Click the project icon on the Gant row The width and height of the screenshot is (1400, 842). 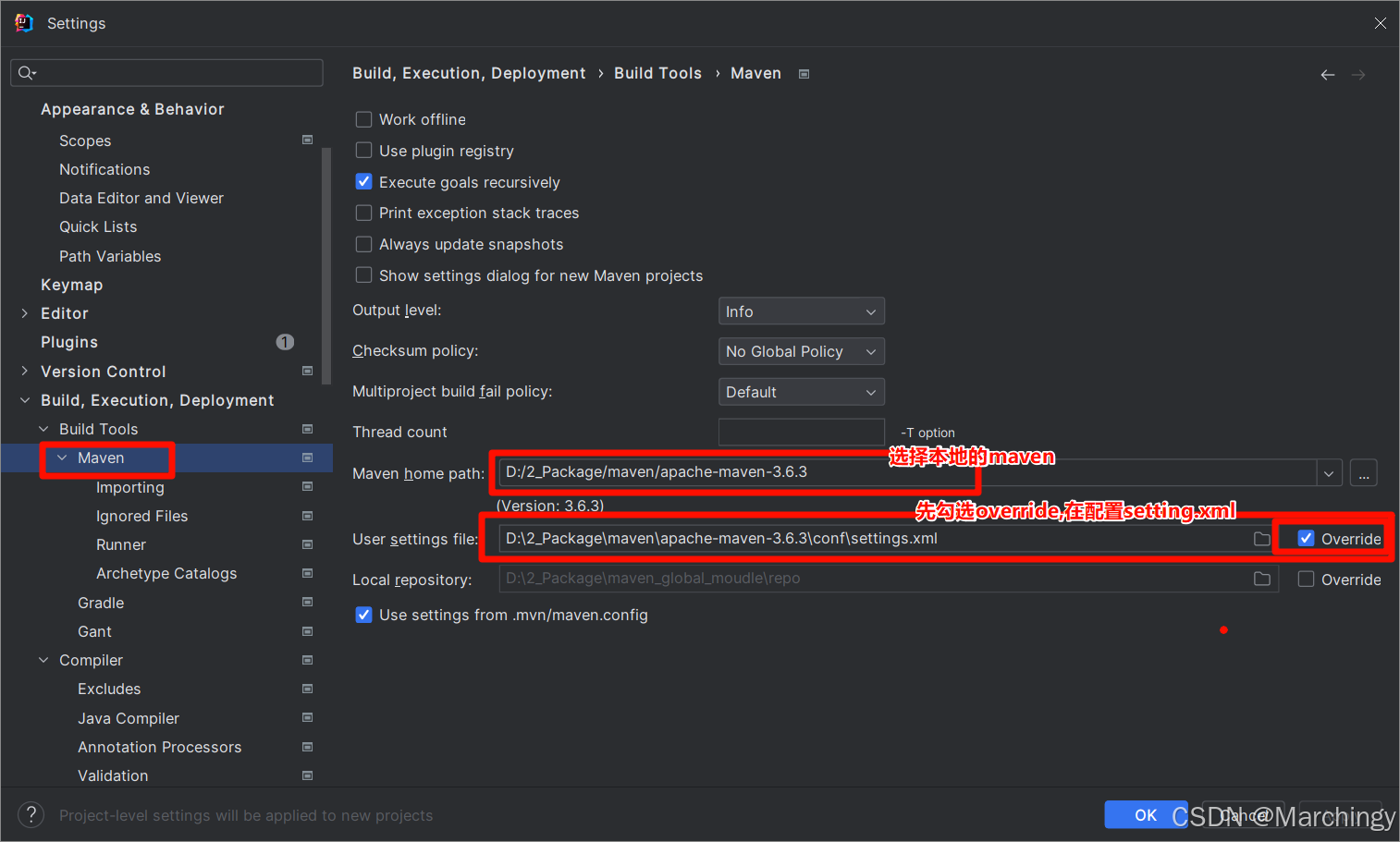pos(308,631)
